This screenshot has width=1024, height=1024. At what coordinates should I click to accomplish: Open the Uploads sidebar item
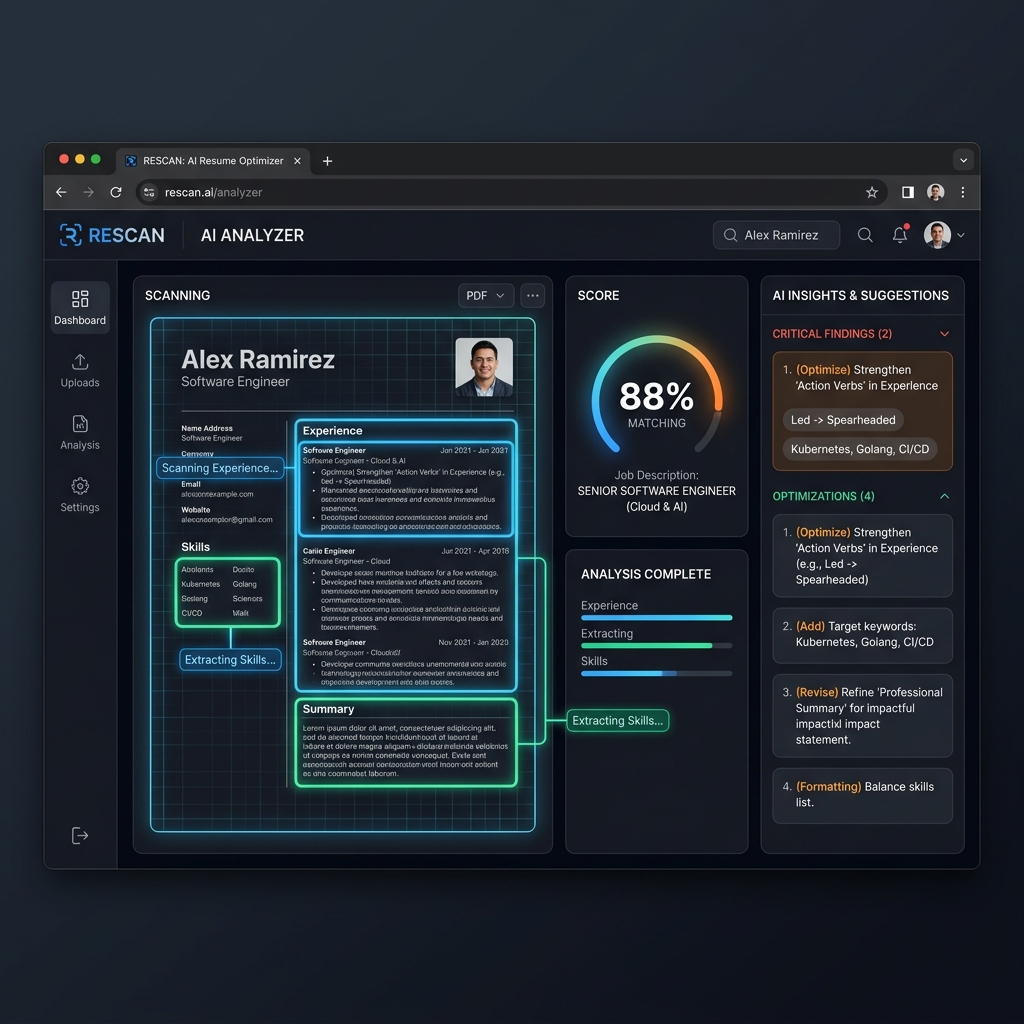pyautogui.click(x=80, y=370)
